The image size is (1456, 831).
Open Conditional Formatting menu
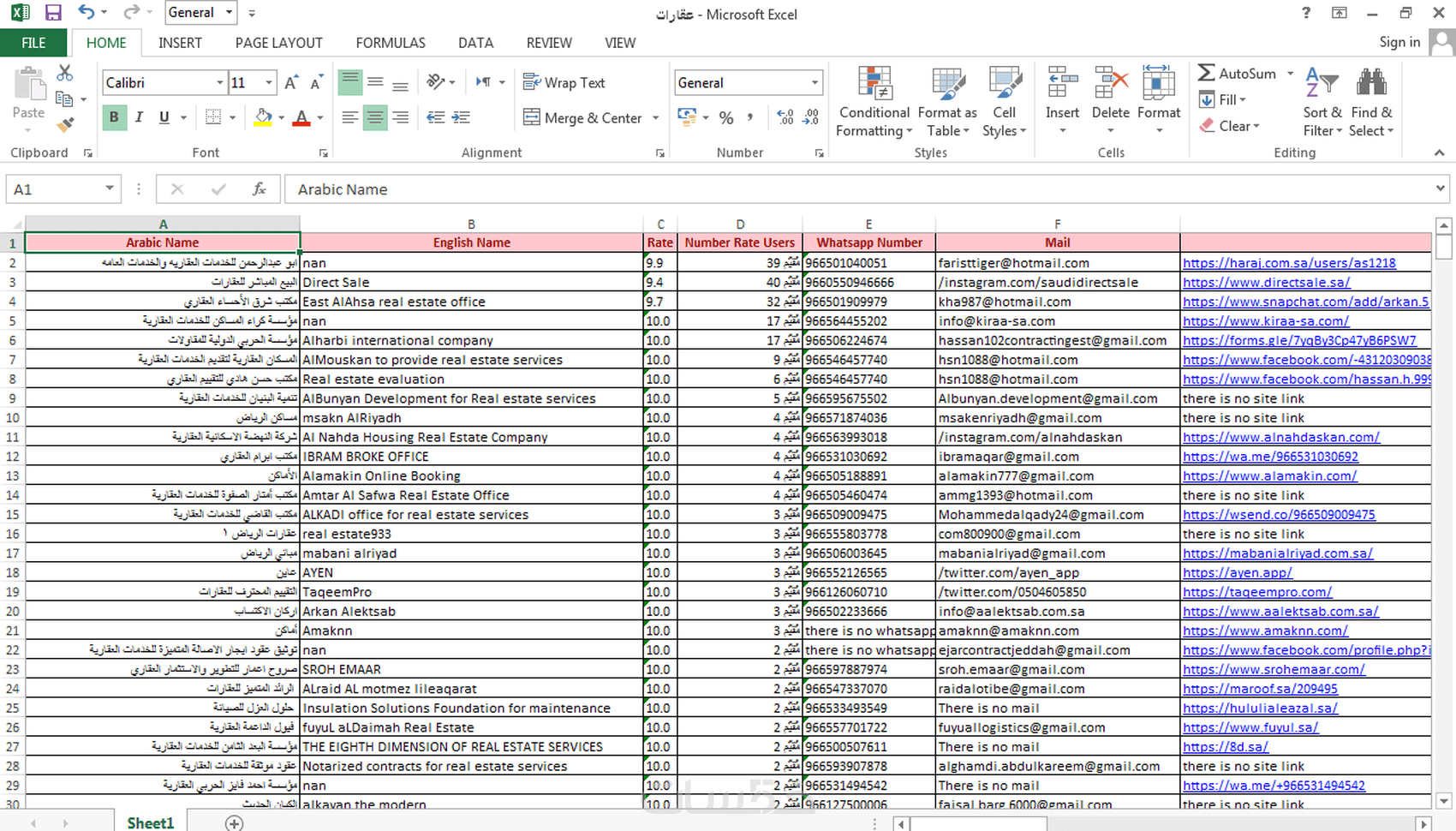click(874, 101)
